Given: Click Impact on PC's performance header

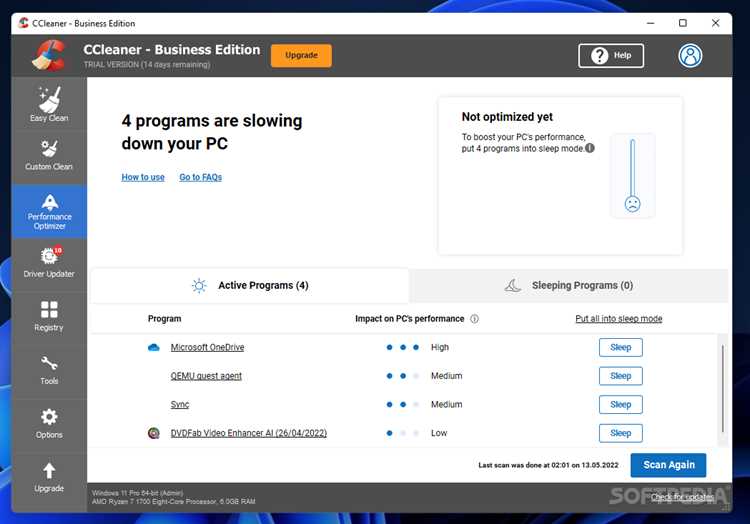Looking at the screenshot, I should point(409,319).
